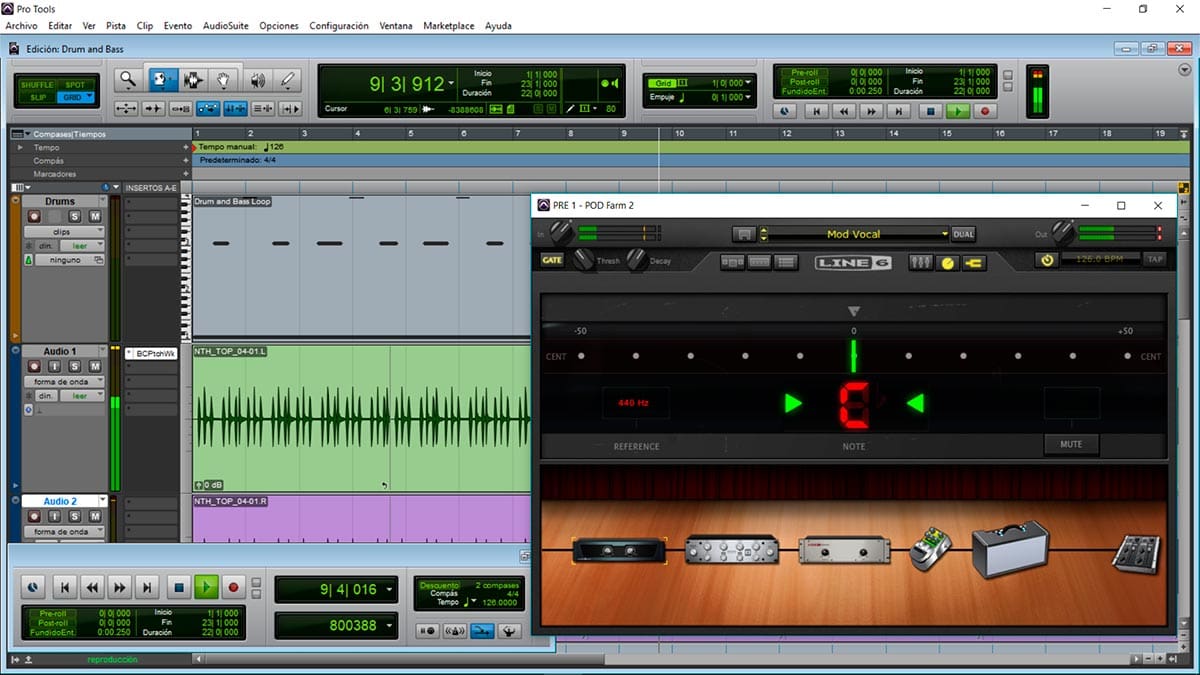Select the amplifier in POD Farm signal chain
The image size is (1200, 675).
click(x=1010, y=548)
